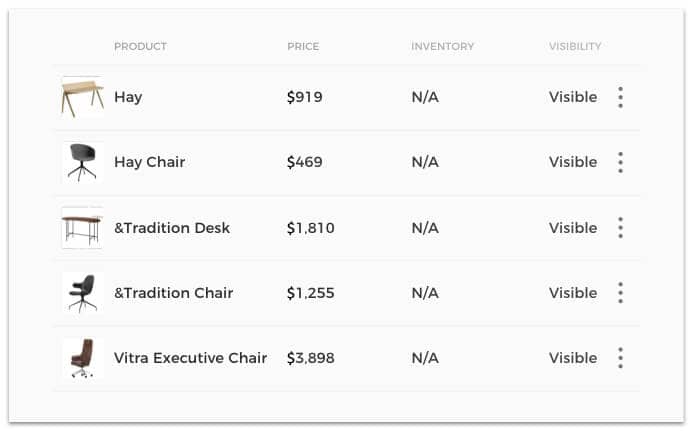The width and height of the screenshot is (693, 431).
Task: Click the Hay desk product thumbnail
Action: [82, 97]
